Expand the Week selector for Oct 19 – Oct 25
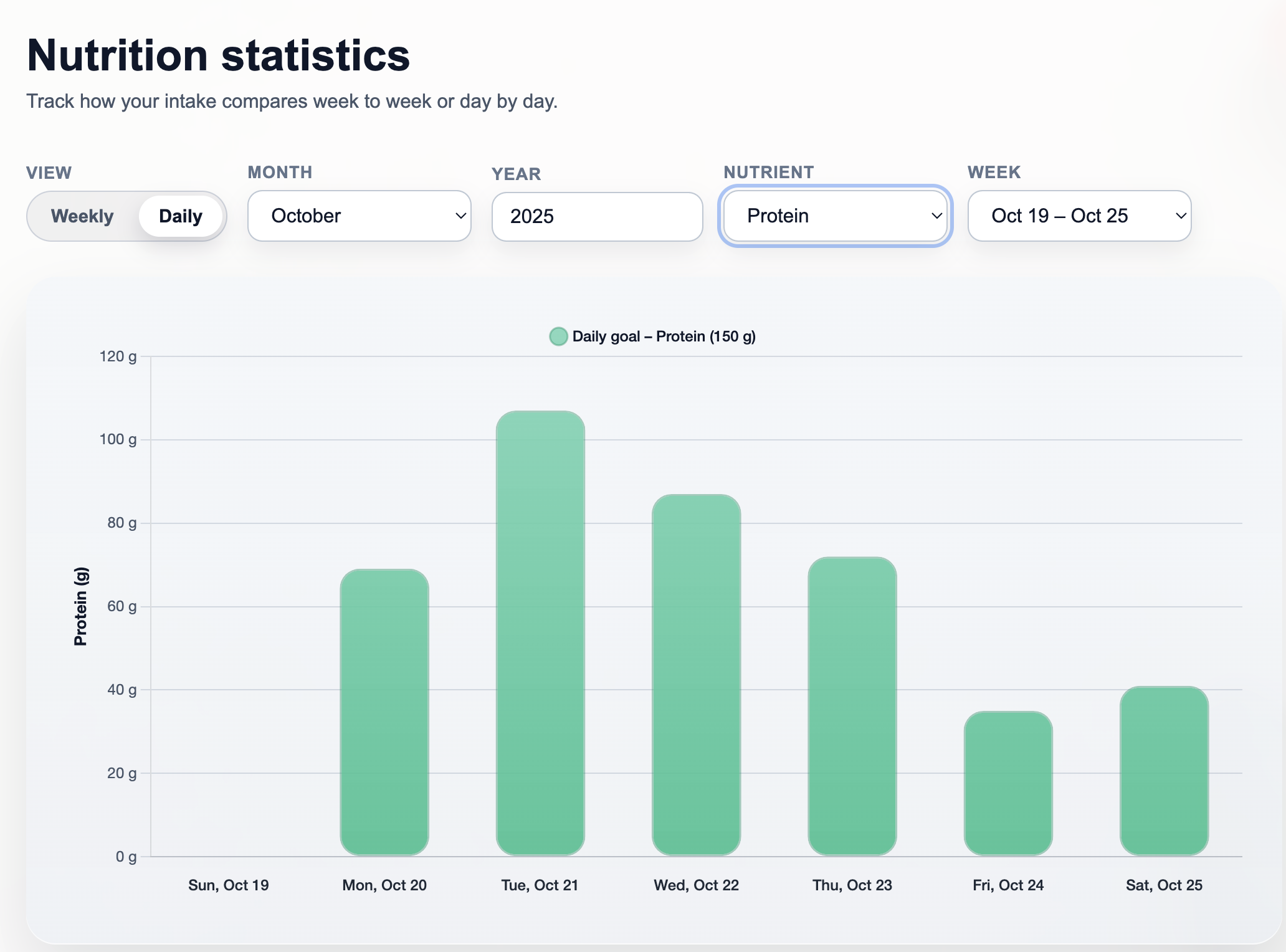1286x952 pixels. (x=1079, y=216)
